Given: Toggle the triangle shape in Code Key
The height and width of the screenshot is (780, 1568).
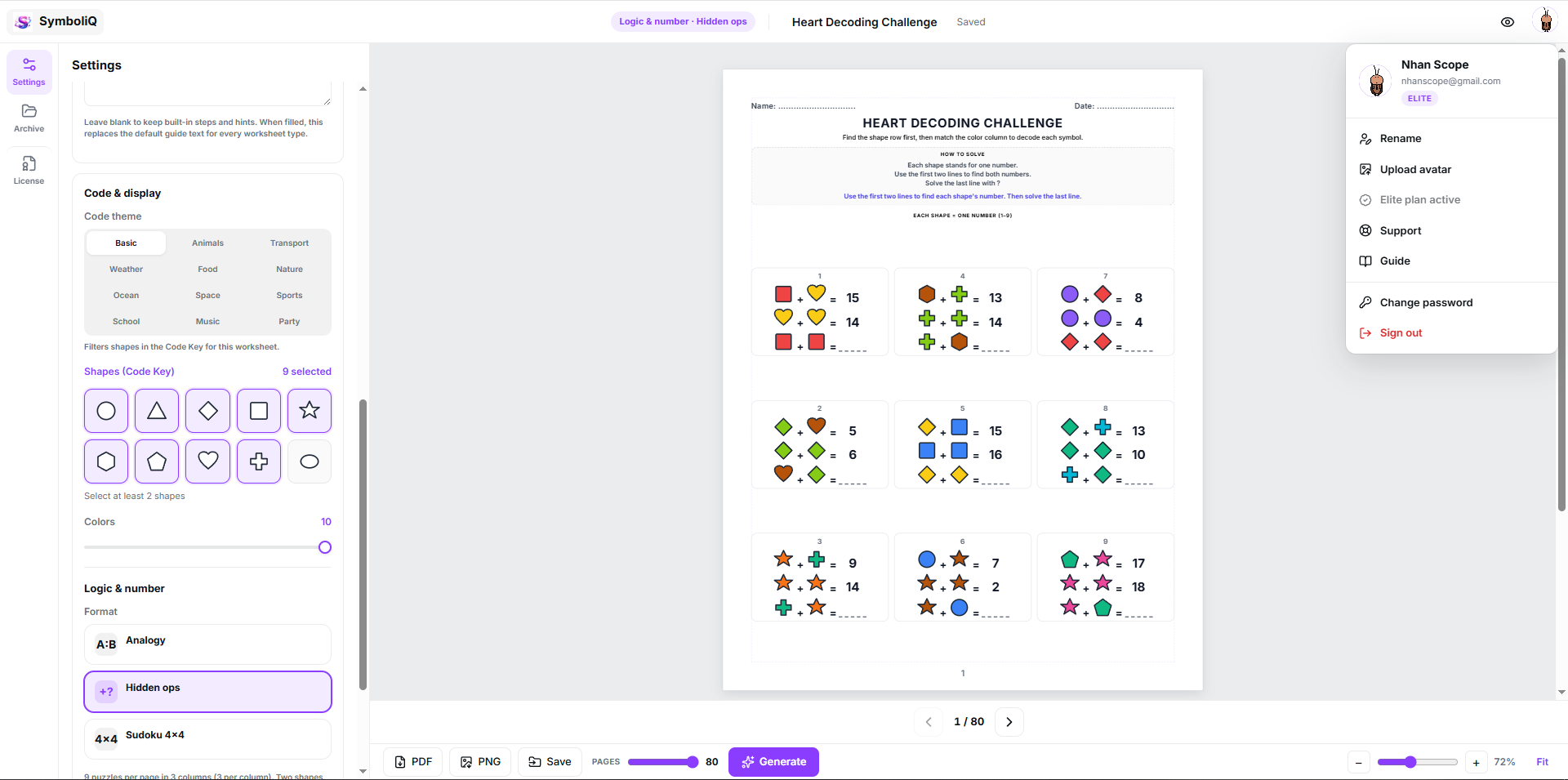Looking at the screenshot, I should [x=157, y=411].
